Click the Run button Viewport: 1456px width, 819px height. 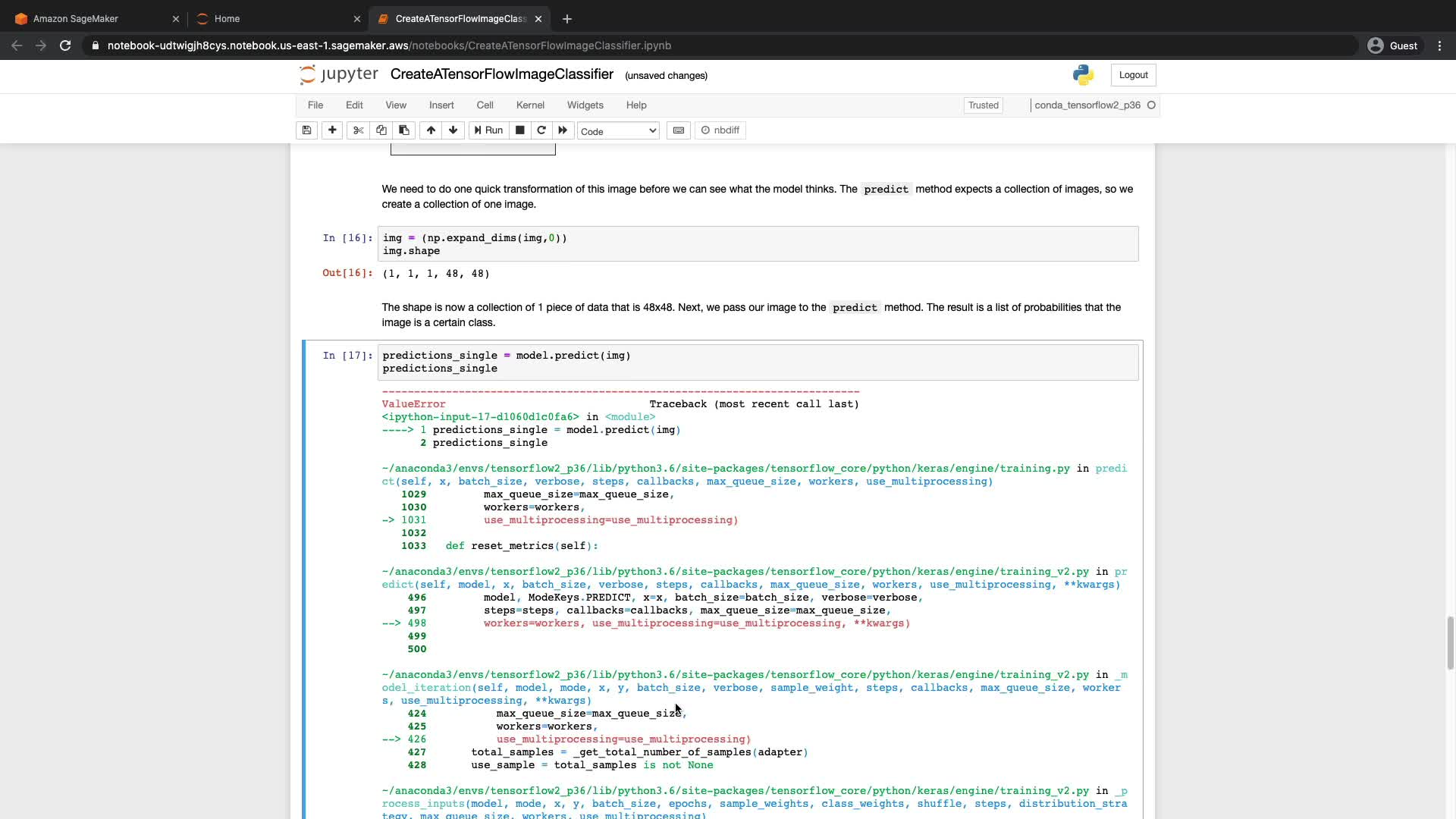pyautogui.click(x=488, y=130)
